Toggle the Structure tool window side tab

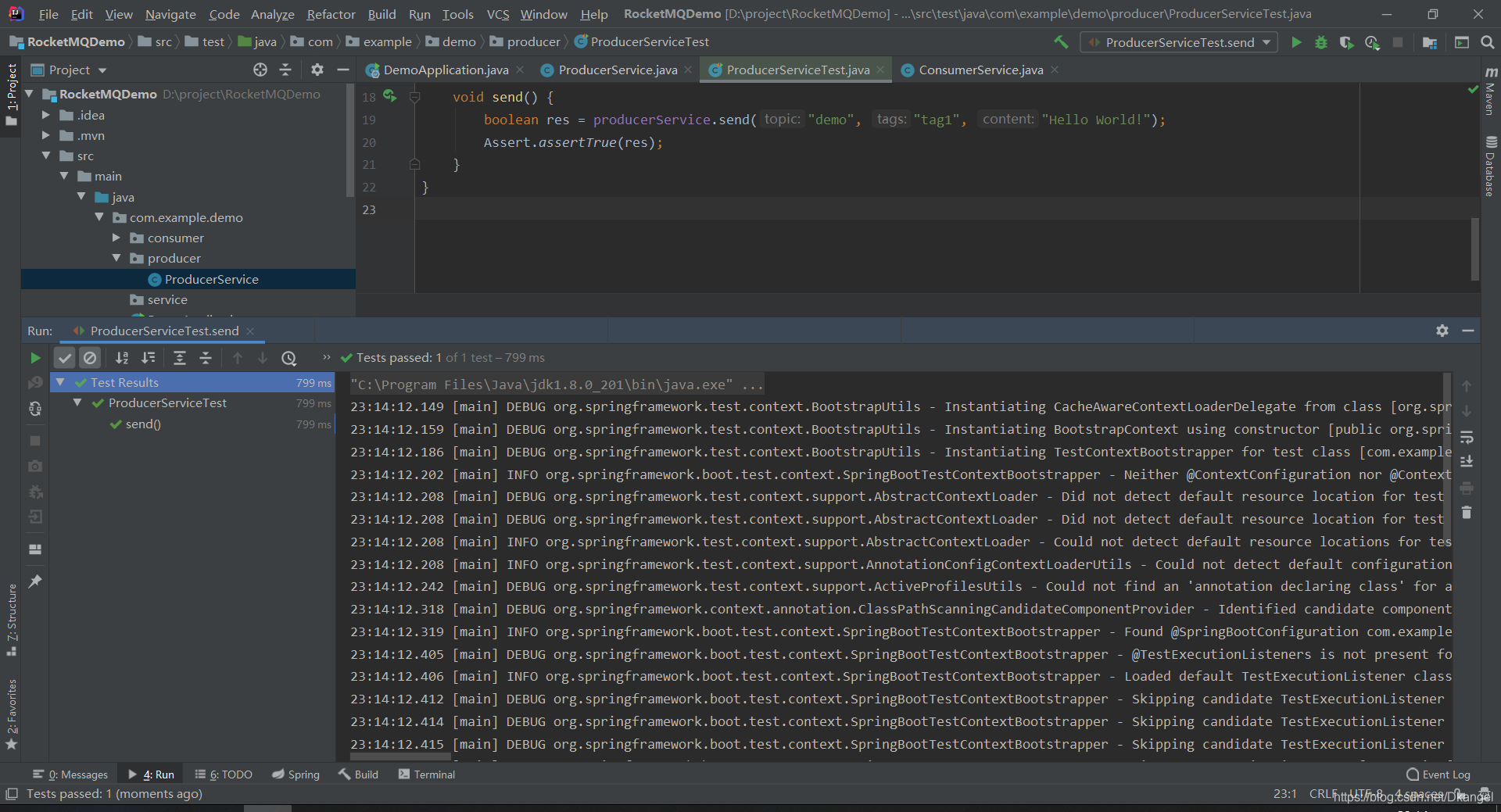(11, 621)
